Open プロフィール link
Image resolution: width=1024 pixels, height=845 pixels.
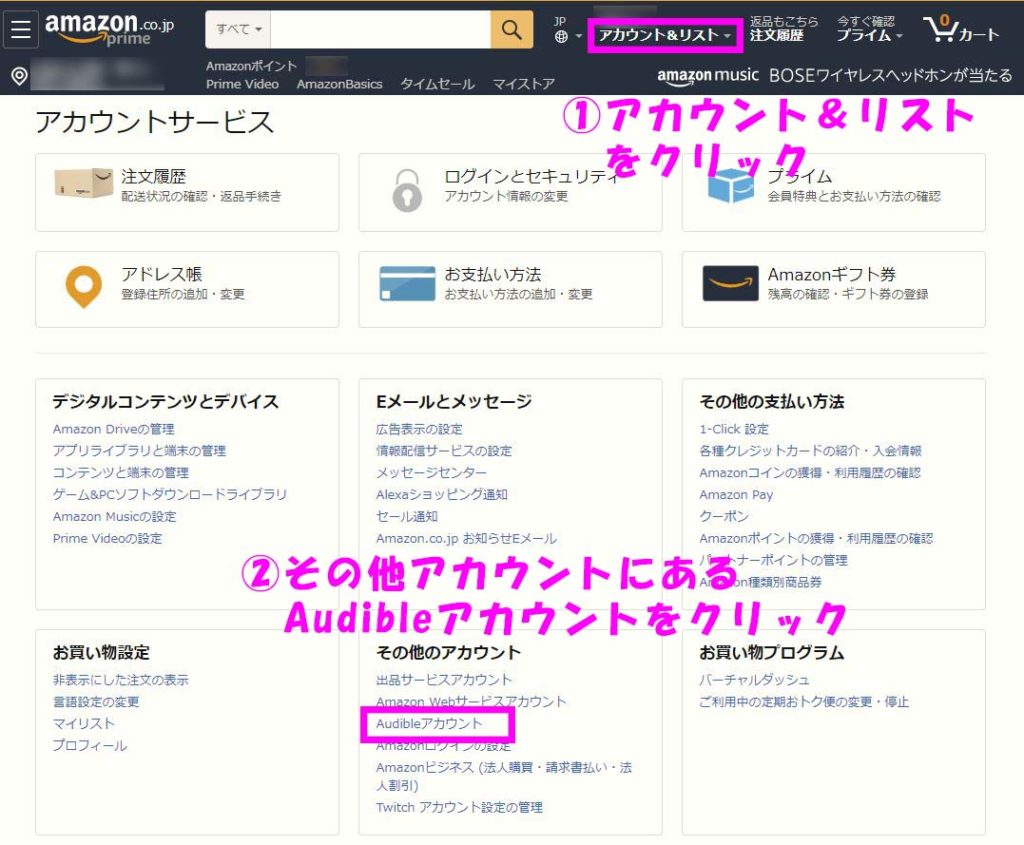pyautogui.click(x=89, y=746)
